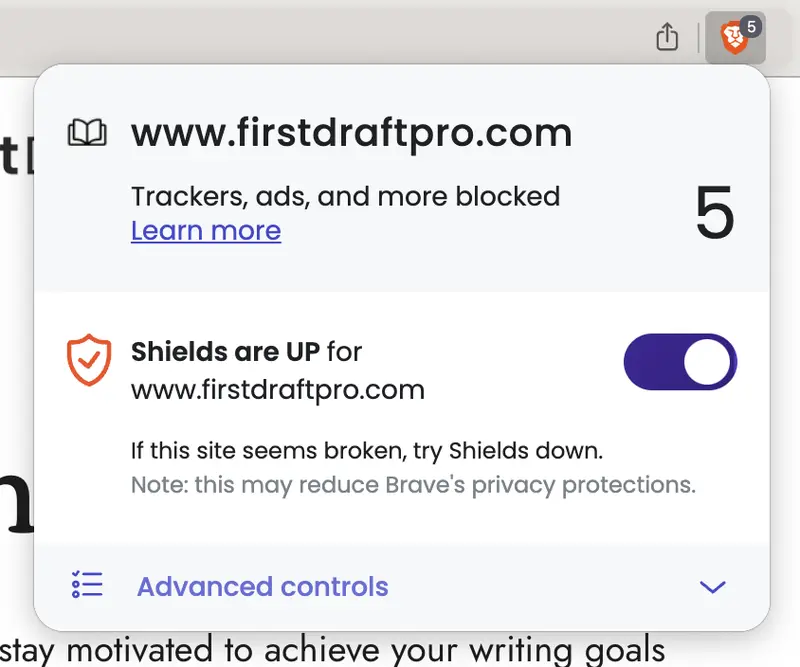This screenshot has width=800, height=667.
Task: Click the "Trackers, ads, and more blocked" text
Action: 345,196
